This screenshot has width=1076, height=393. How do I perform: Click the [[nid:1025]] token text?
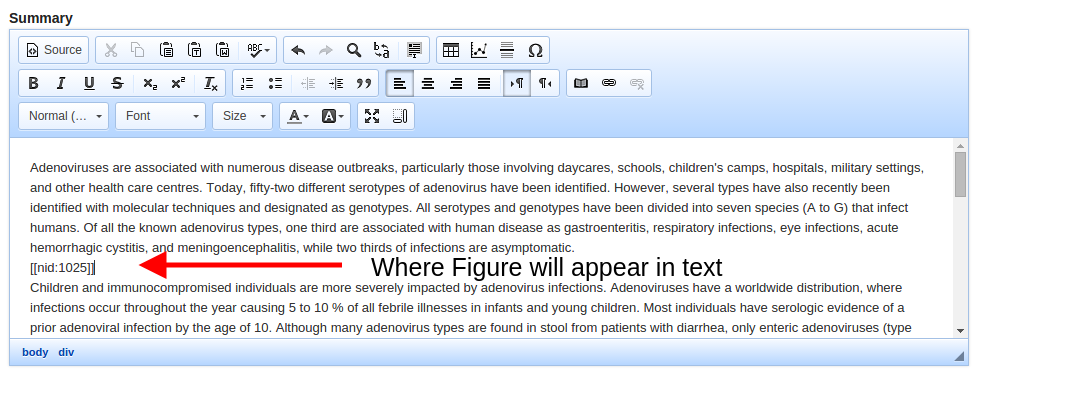click(x=62, y=267)
